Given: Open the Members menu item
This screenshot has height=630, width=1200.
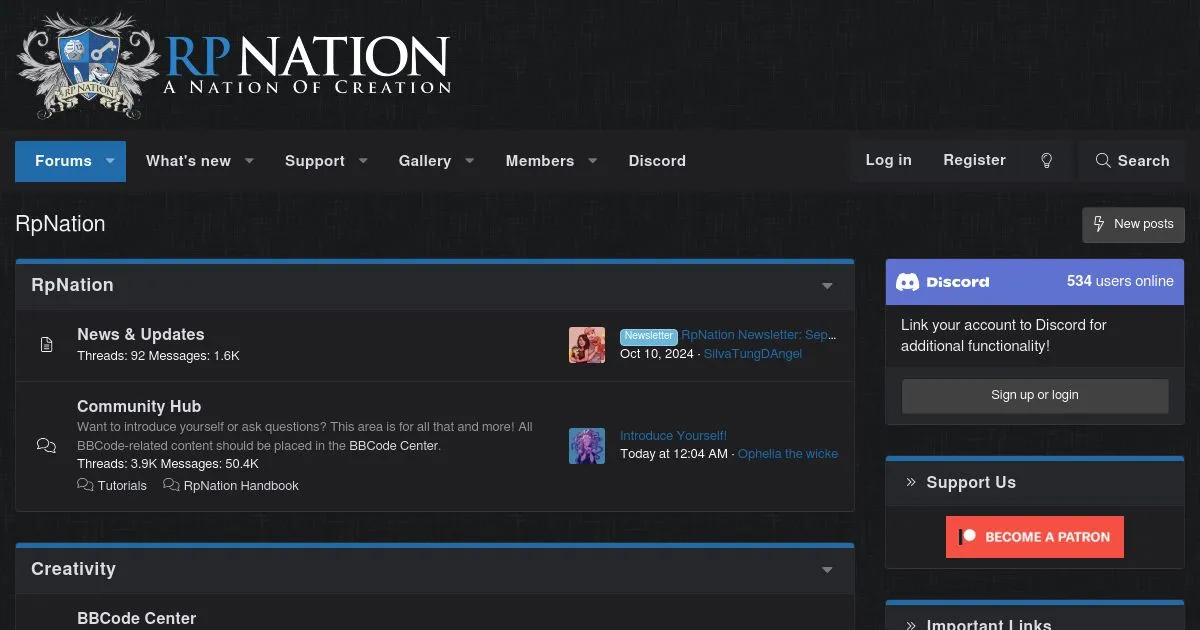Looking at the screenshot, I should [x=540, y=161].
